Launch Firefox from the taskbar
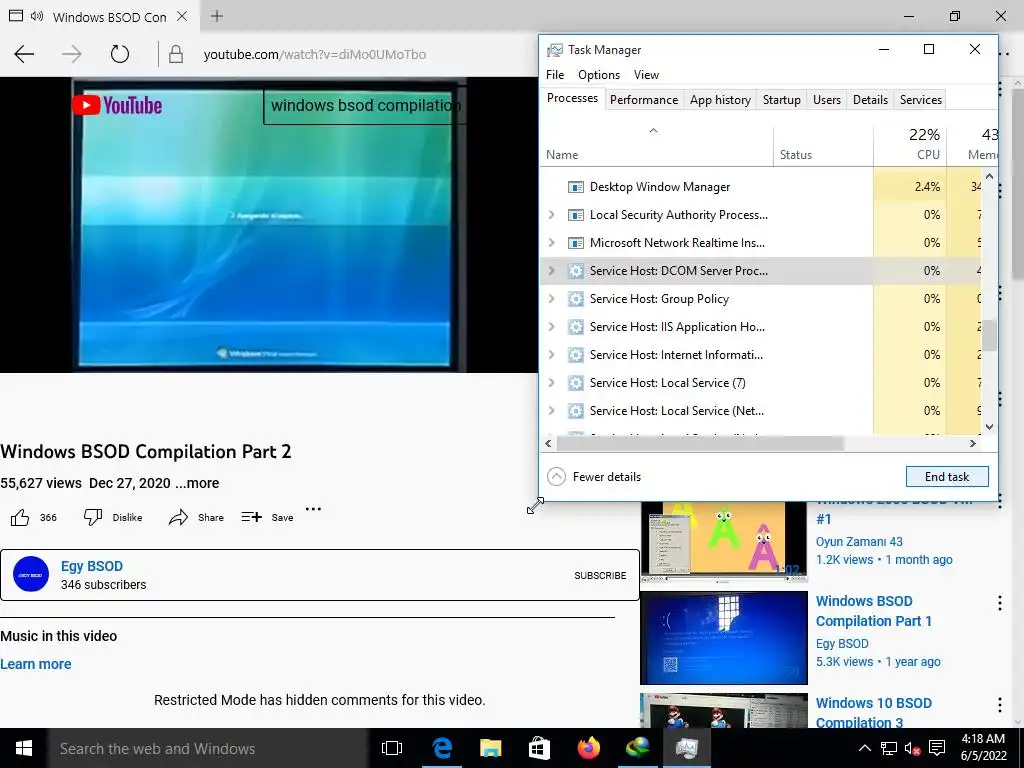This screenshot has width=1024, height=768. pyautogui.click(x=588, y=748)
